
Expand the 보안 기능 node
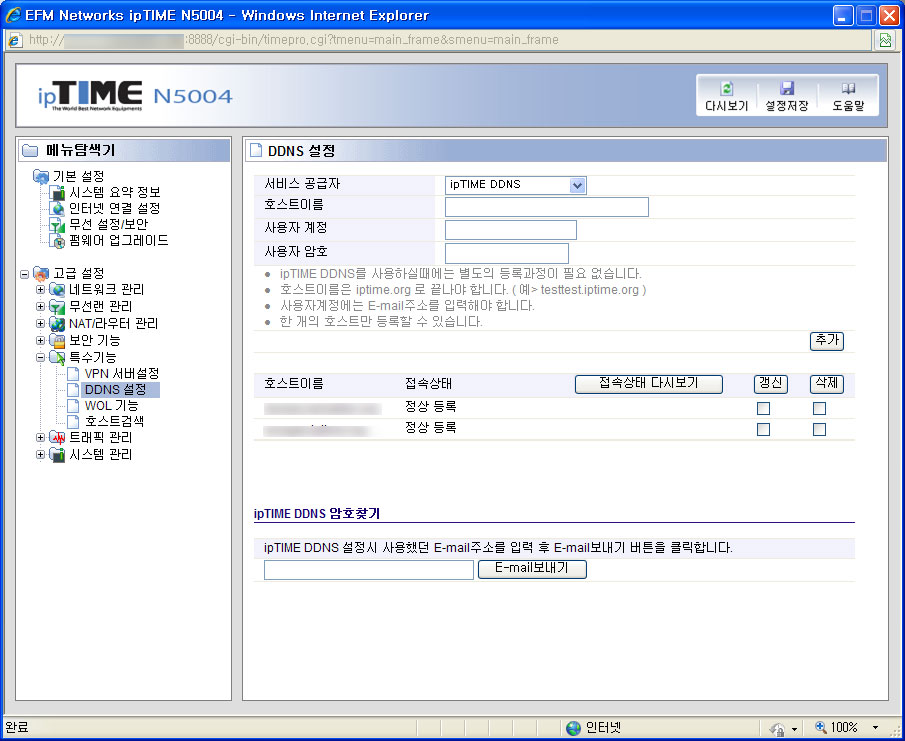click(40, 340)
